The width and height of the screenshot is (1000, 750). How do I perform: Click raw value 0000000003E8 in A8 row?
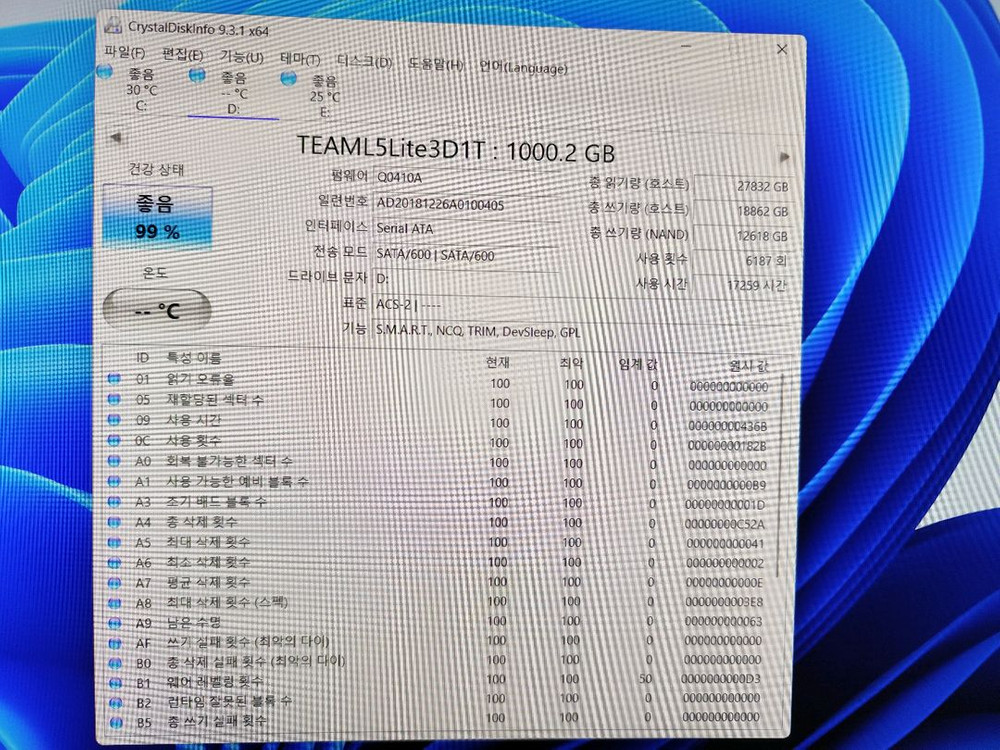(724, 602)
